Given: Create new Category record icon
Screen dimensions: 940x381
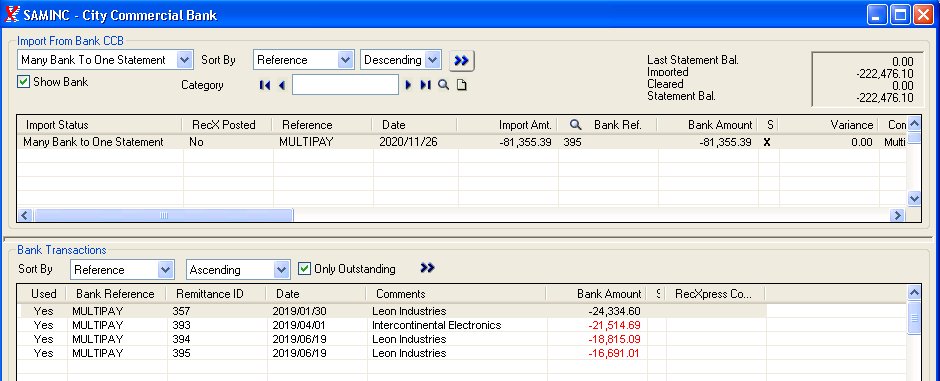Looking at the screenshot, I should tap(461, 85).
